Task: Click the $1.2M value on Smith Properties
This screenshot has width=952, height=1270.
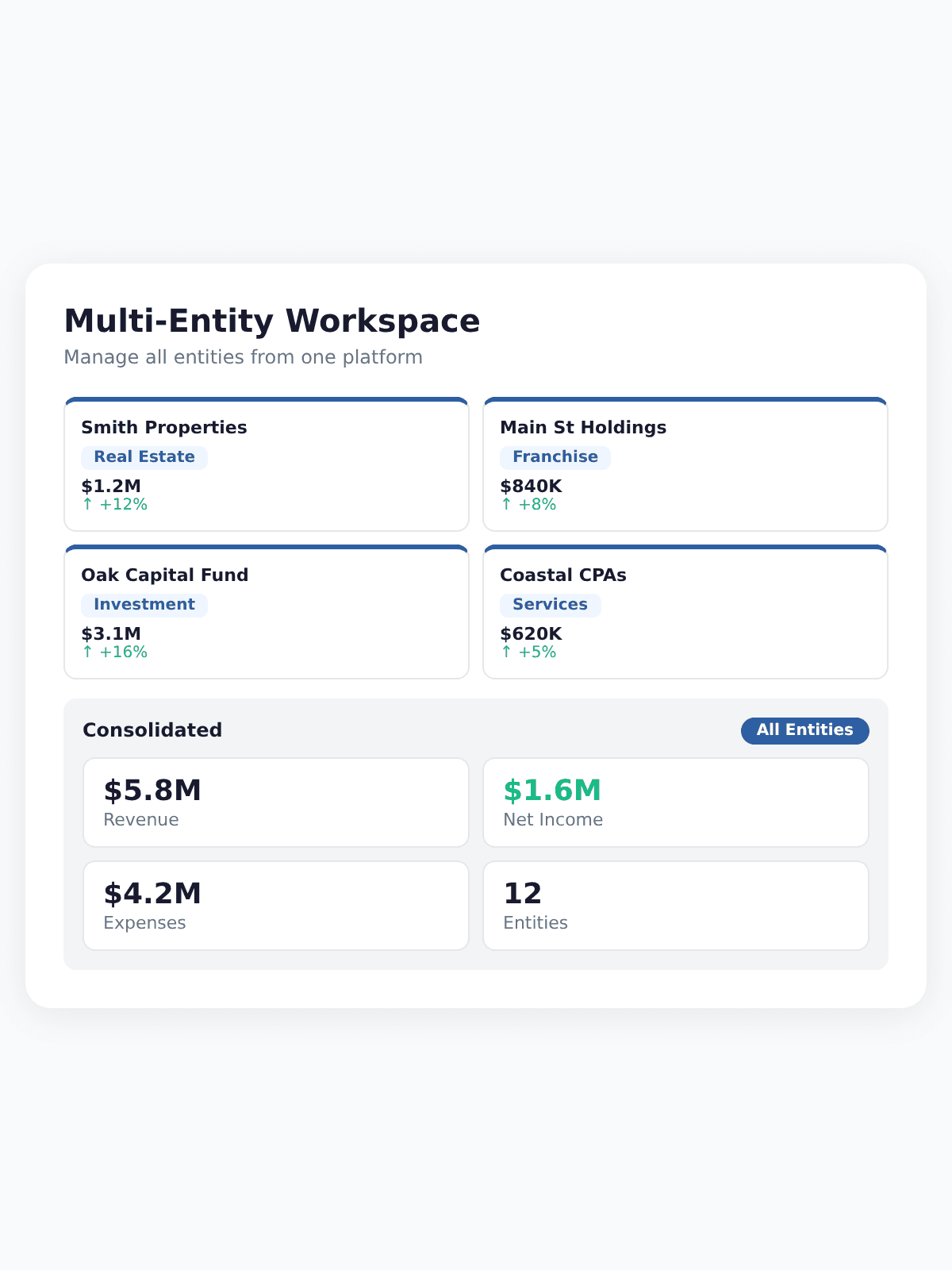Action: [x=111, y=486]
